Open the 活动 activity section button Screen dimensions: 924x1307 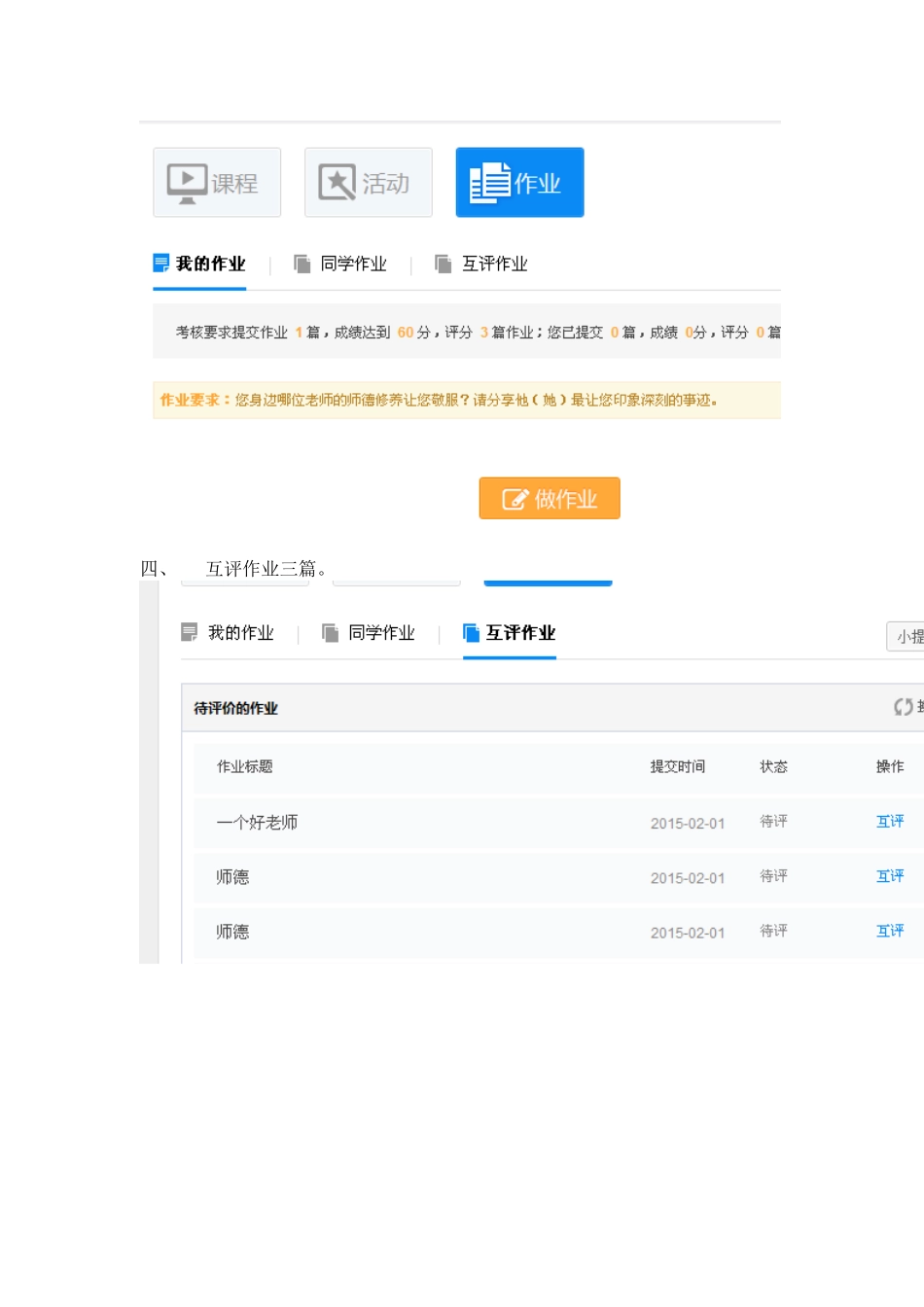coord(368,182)
